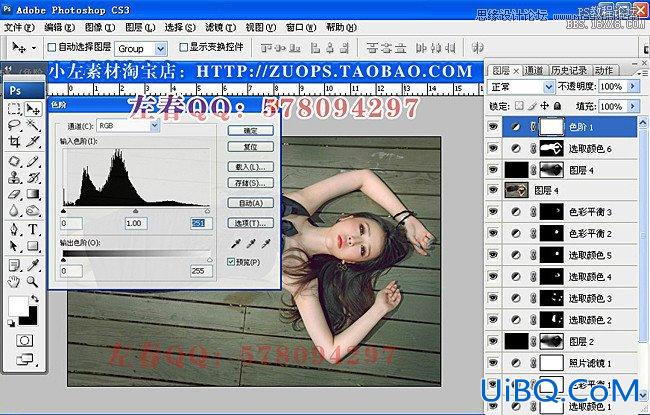This screenshot has width=650, height=415.
Task: Click the 存储(S)... button
Action: coord(250,183)
